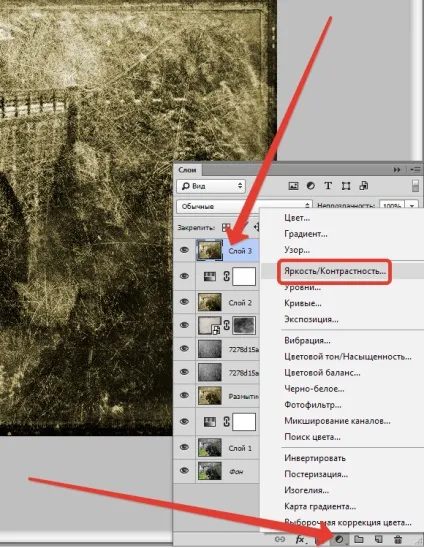Select the Слой 1 layer thumbnail
The width and height of the screenshot is (424, 548).
[210, 447]
